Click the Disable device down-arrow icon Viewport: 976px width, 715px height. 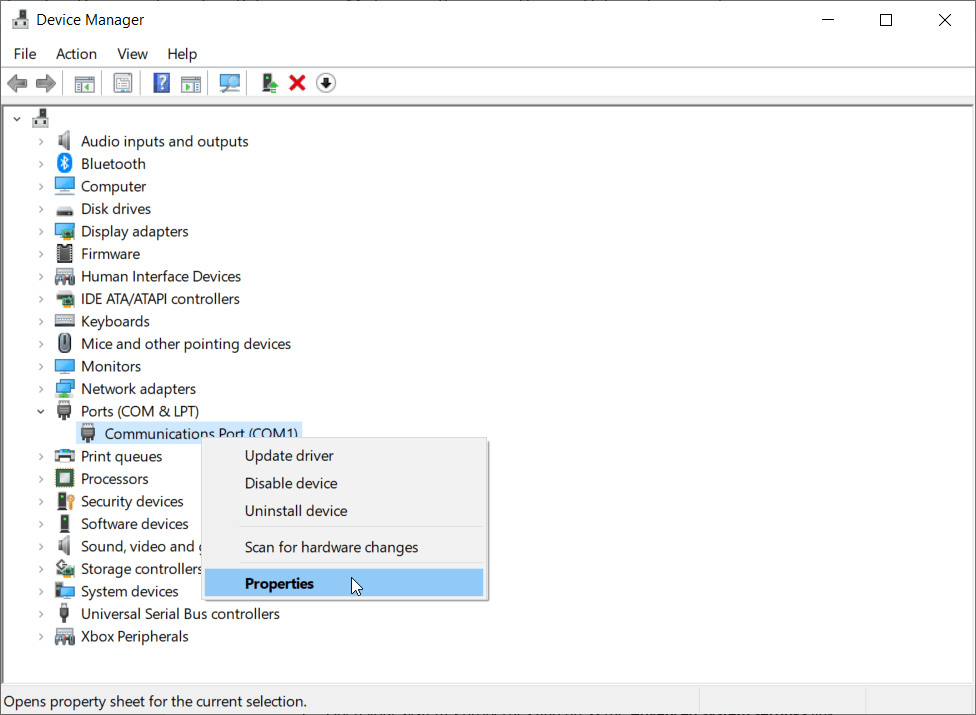point(325,82)
